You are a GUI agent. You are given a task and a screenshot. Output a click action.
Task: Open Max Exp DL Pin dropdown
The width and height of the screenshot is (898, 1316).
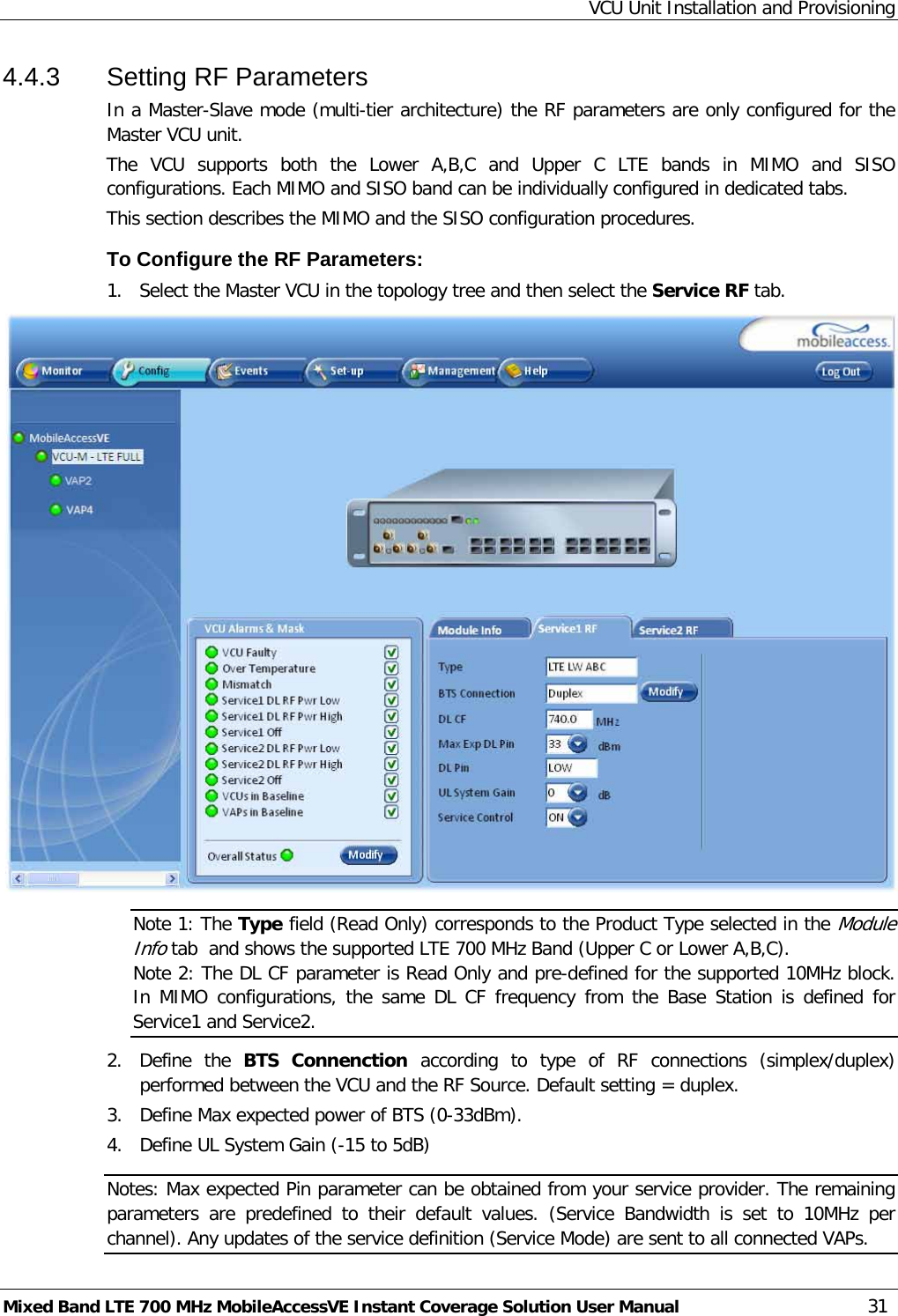coord(577,744)
